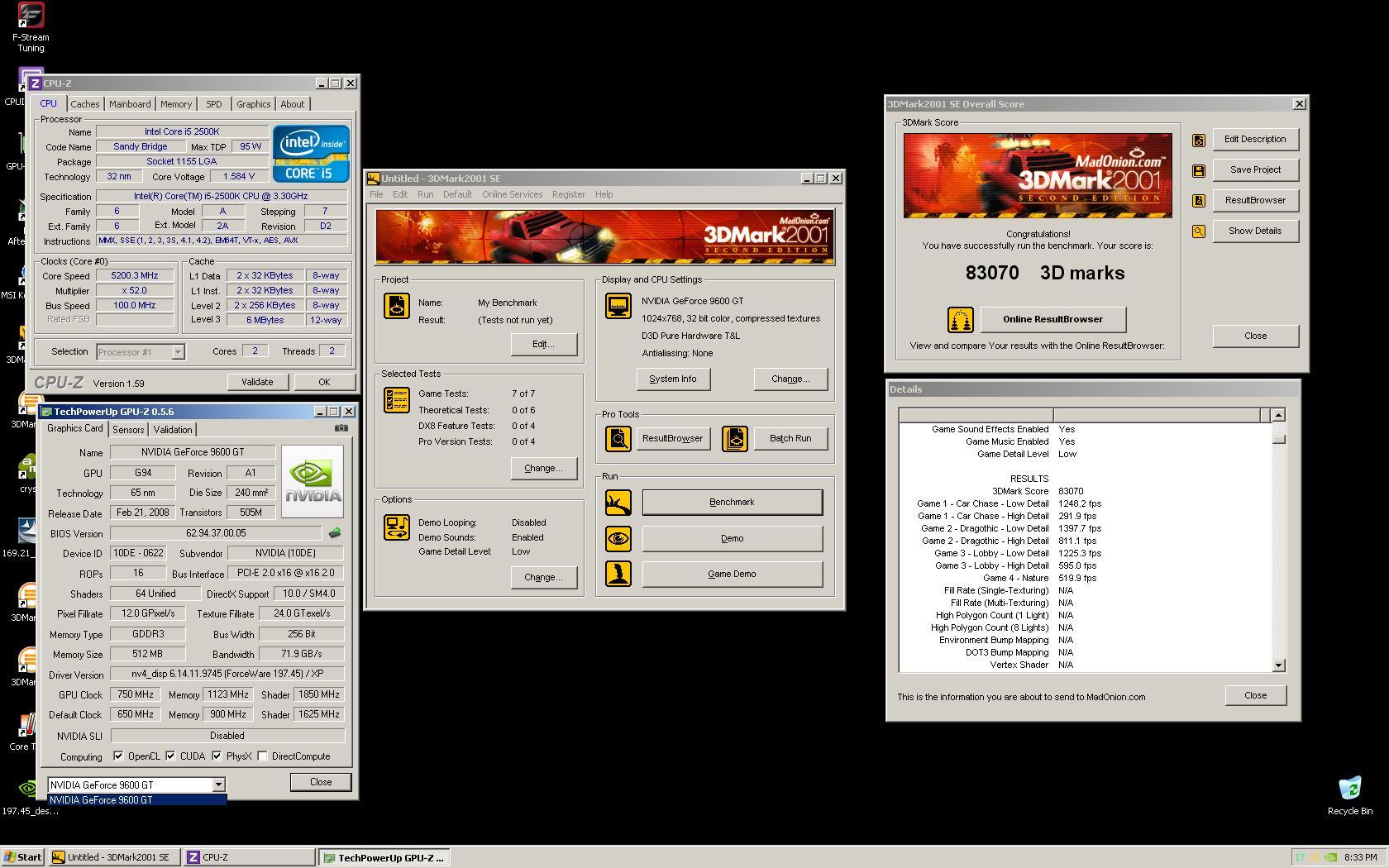Click the Edit... button in Project section
Viewport: 1389px width, 868px height.
point(543,344)
